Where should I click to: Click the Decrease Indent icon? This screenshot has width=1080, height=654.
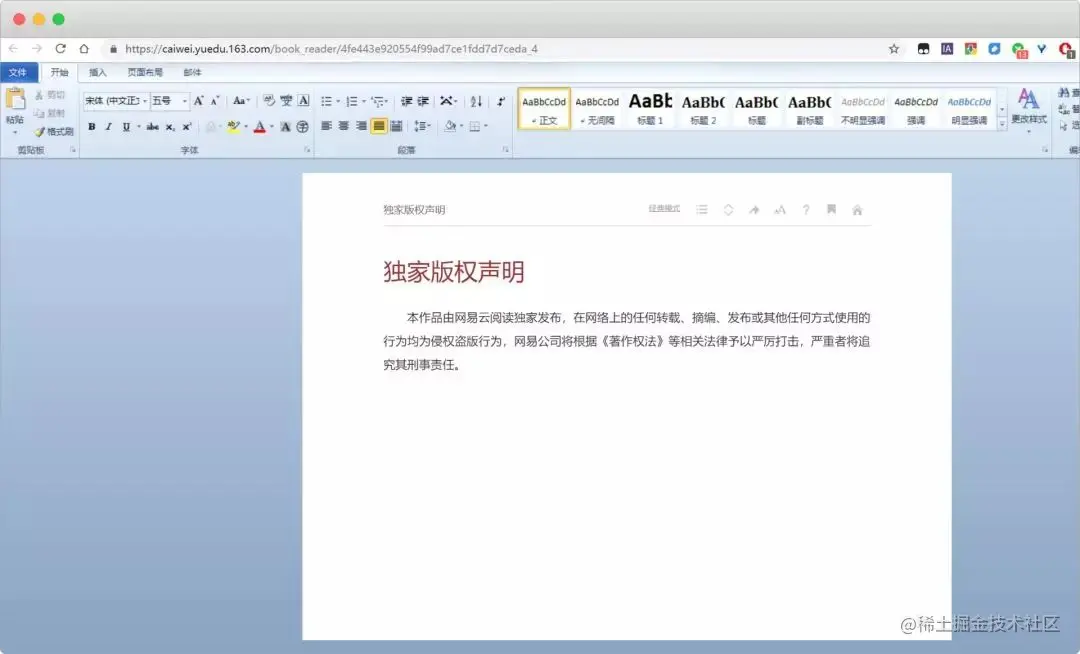point(406,101)
